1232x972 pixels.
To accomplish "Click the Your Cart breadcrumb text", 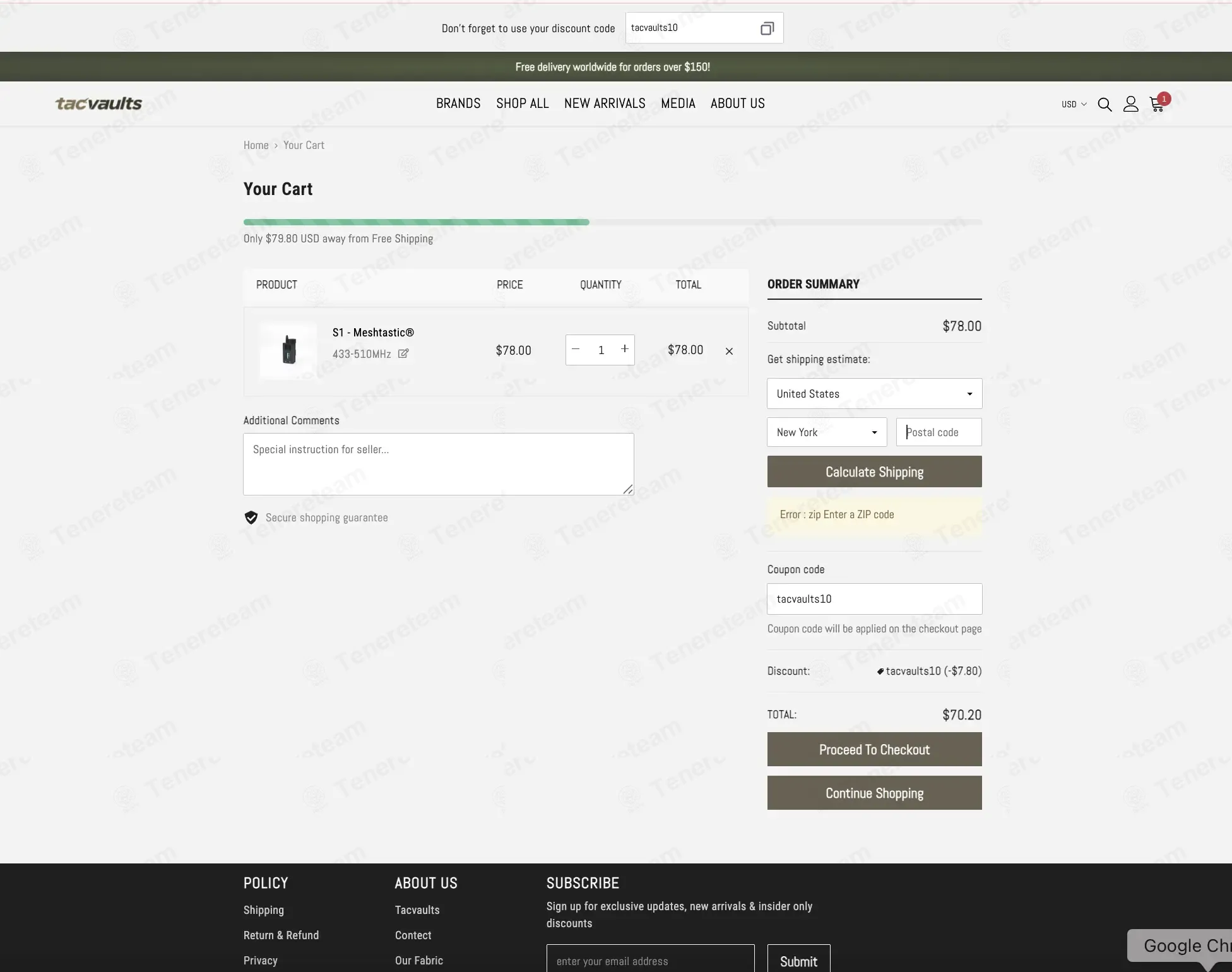I will 304,145.
